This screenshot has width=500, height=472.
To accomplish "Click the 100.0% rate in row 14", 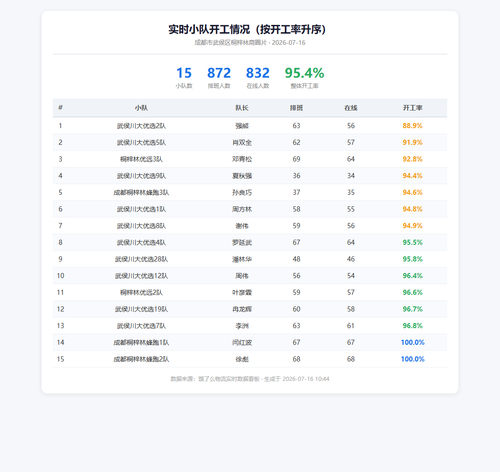I will (x=413, y=342).
